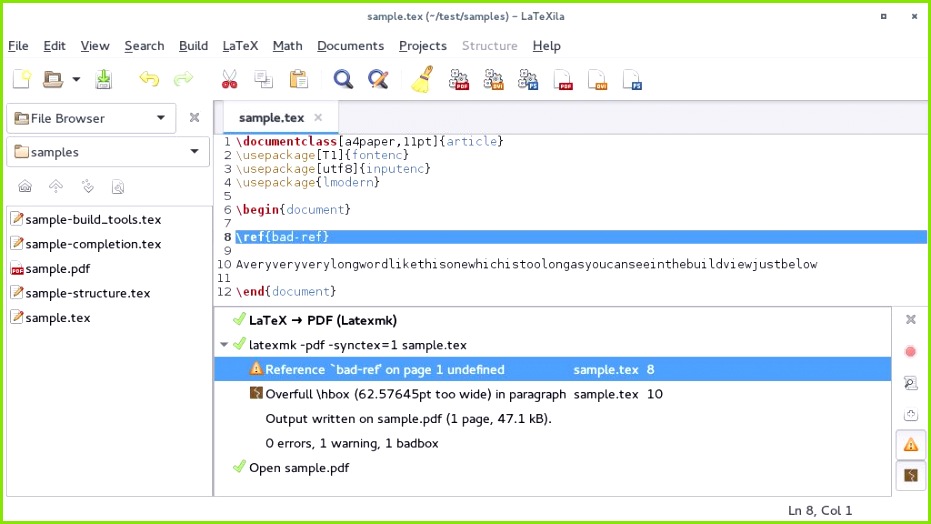The height and width of the screenshot is (524, 931).
Task: Select the Open sample.pdf build step
Action: point(553,468)
